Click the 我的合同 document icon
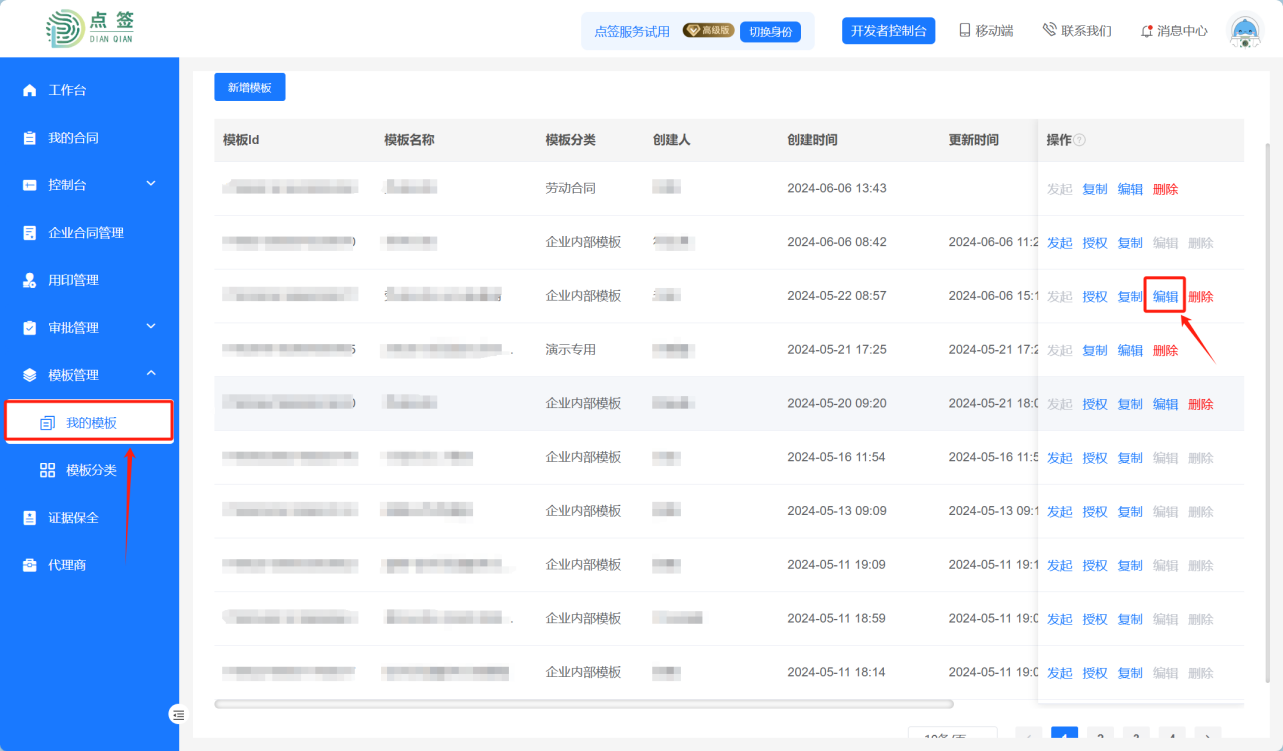The height and width of the screenshot is (751, 1283). [30, 138]
